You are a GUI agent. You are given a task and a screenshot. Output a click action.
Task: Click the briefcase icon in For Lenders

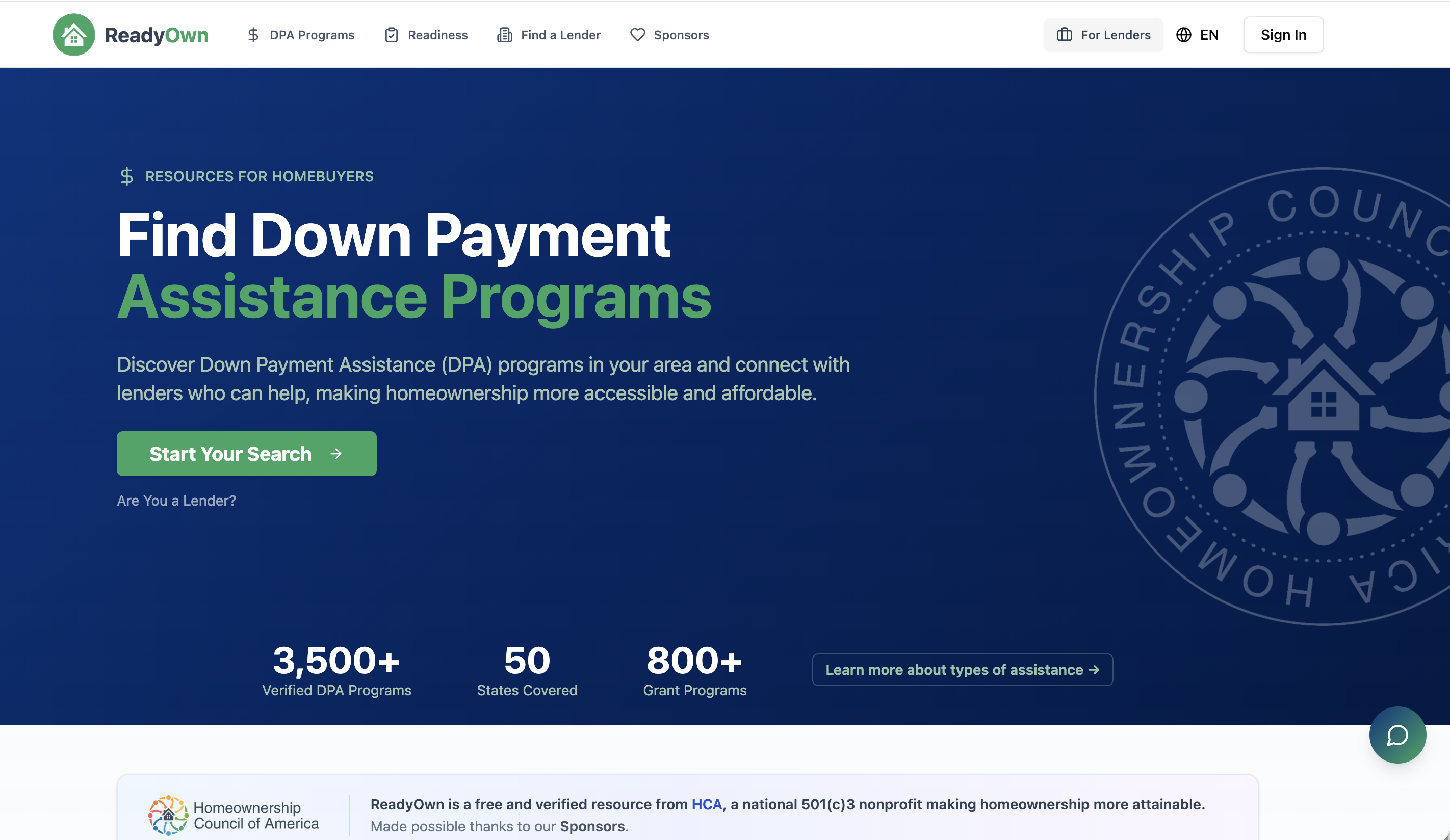[1065, 35]
